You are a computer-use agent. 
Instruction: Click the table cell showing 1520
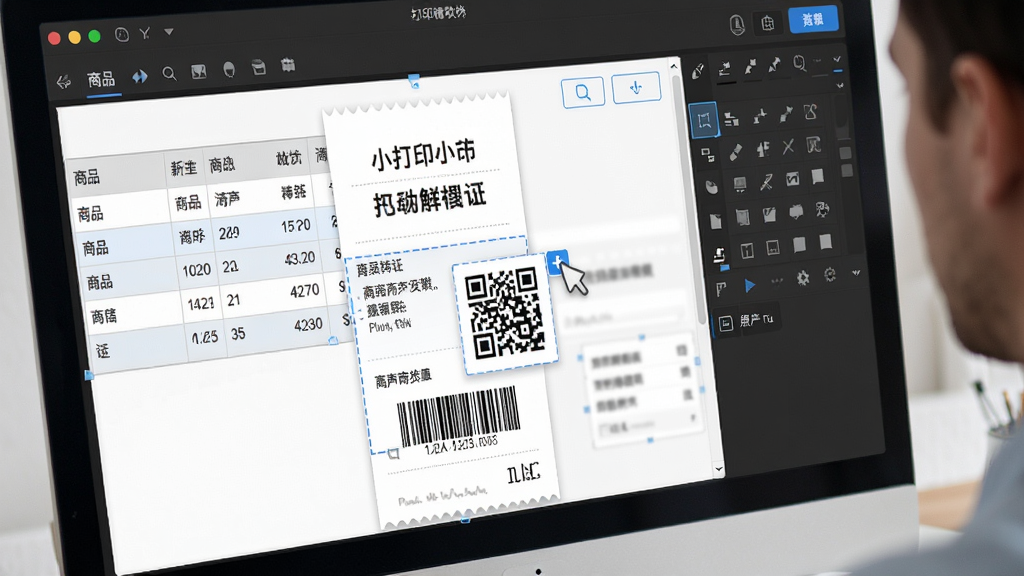[296, 226]
